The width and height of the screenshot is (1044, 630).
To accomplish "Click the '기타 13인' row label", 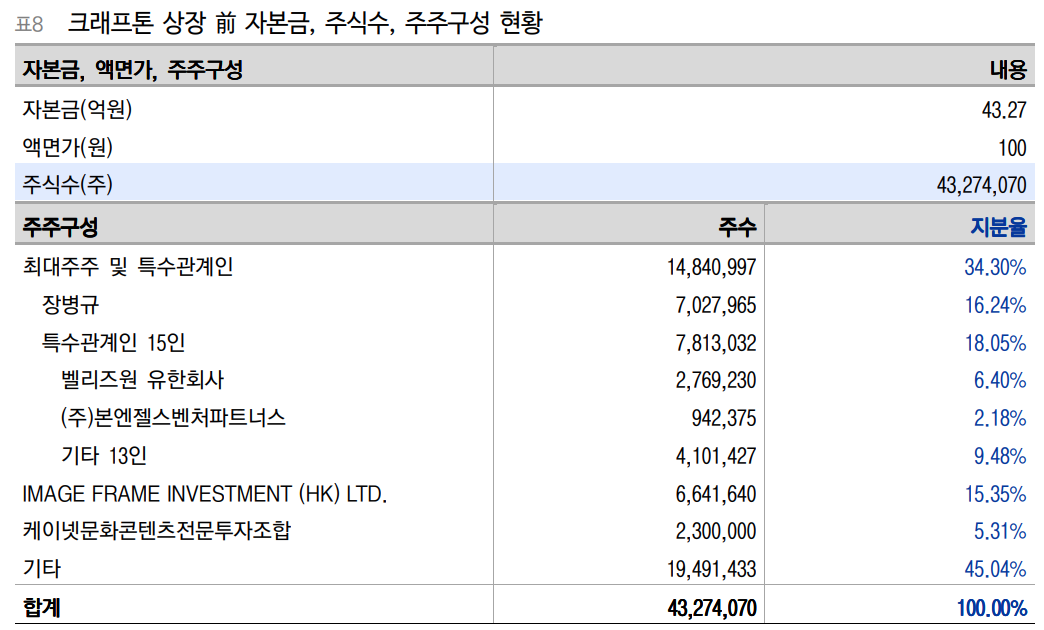I will click(x=104, y=456).
